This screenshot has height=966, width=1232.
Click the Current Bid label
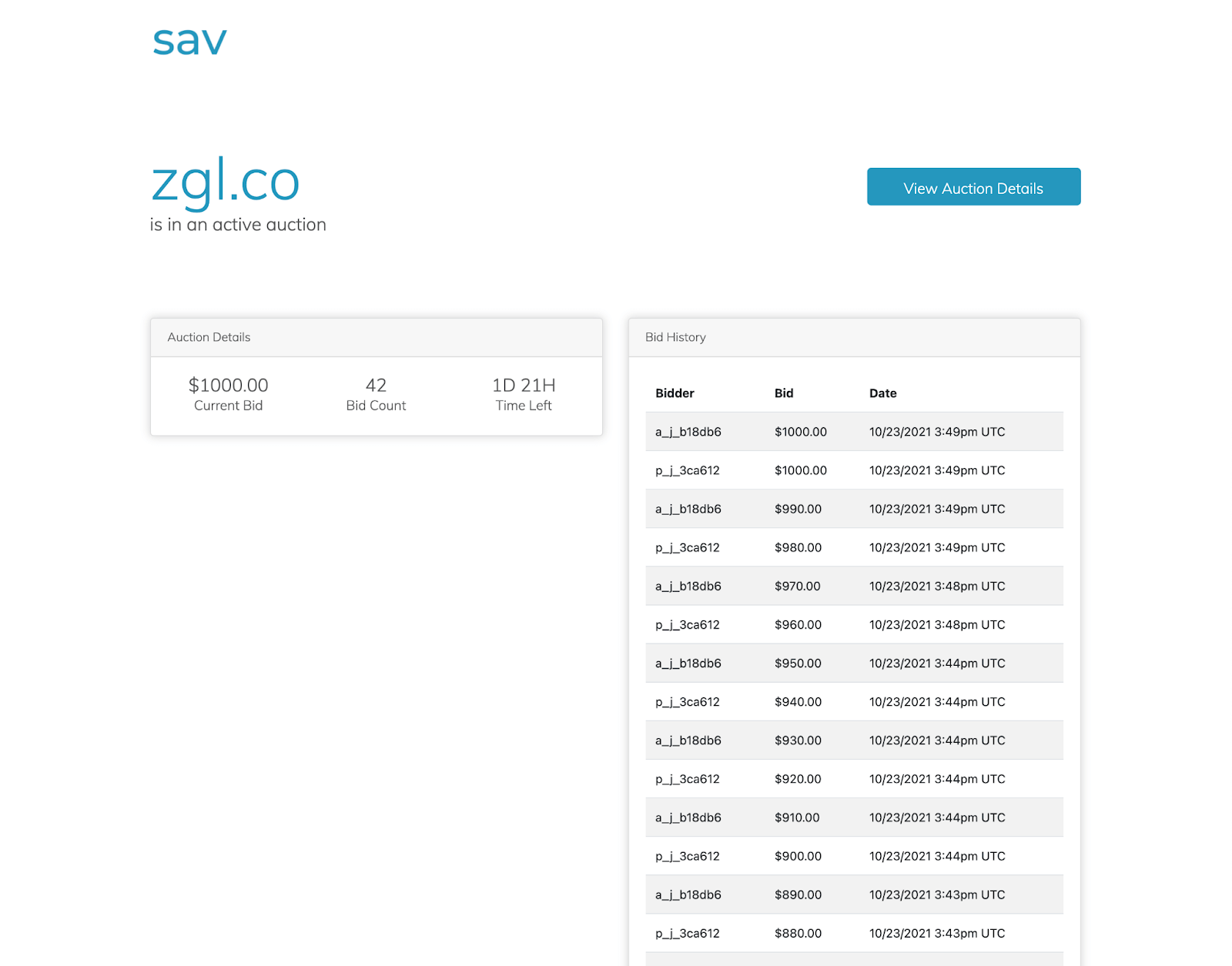click(229, 406)
